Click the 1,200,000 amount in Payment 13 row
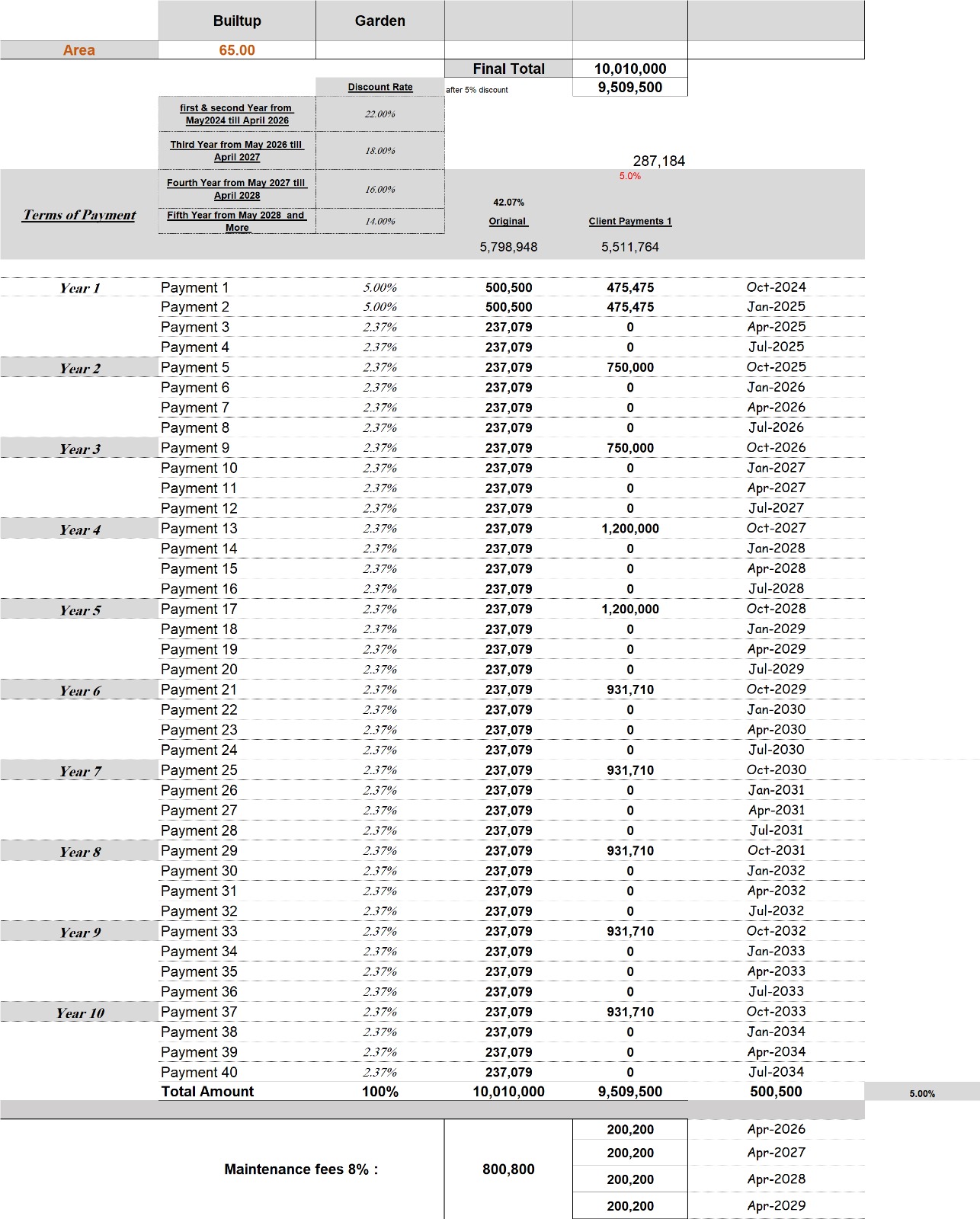Image resolution: width=980 pixels, height=1219 pixels. coord(630,529)
